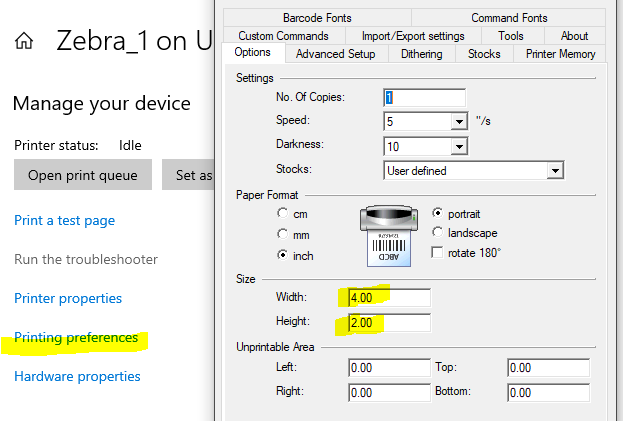This screenshot has width=623, height=421.
Task: Open the About tab
Action: (575, 36)
